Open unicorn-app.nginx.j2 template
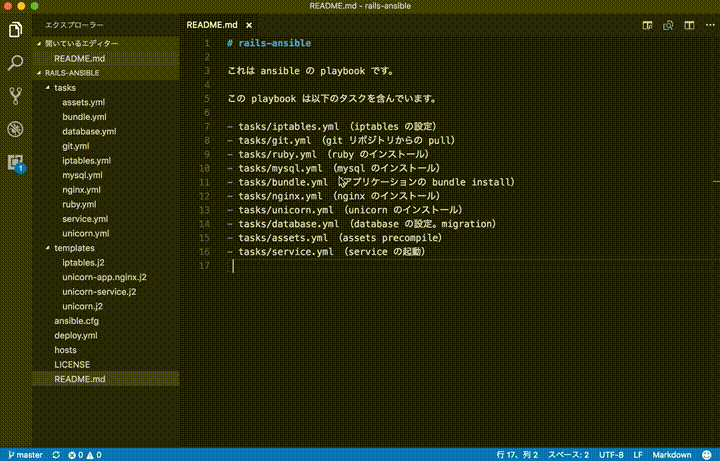This screenshot has height=461, width=720. tap(104, 277)
